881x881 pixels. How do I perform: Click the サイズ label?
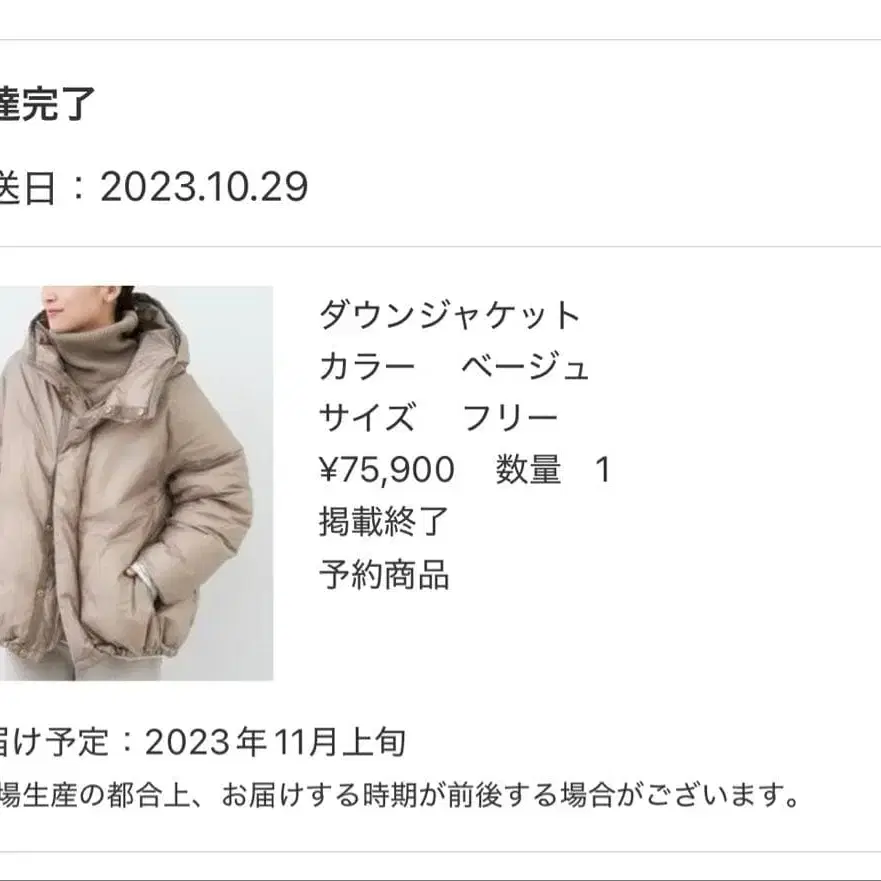click(x=368, y=418)
